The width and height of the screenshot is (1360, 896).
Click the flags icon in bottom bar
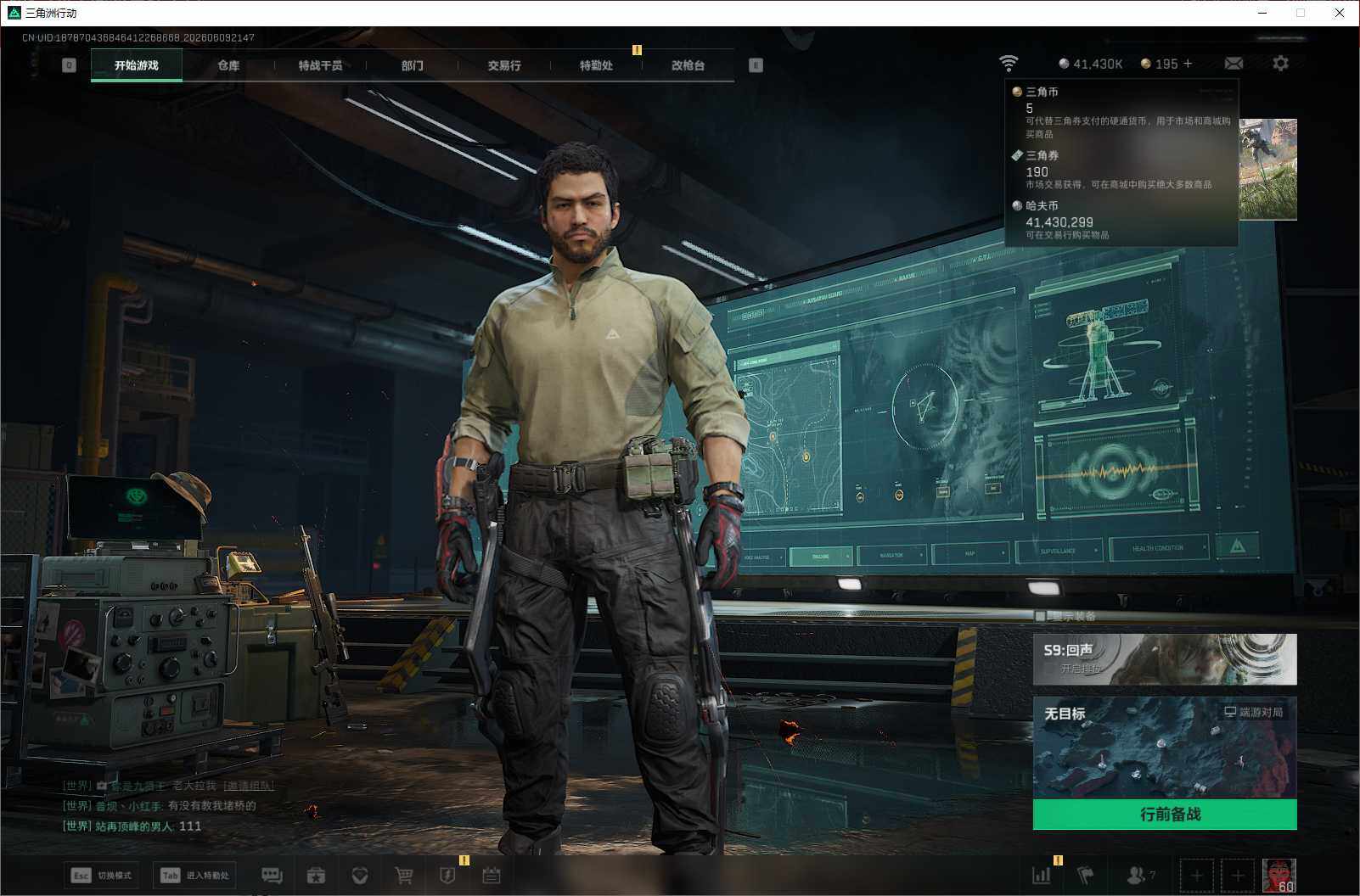pos(1086,876)
